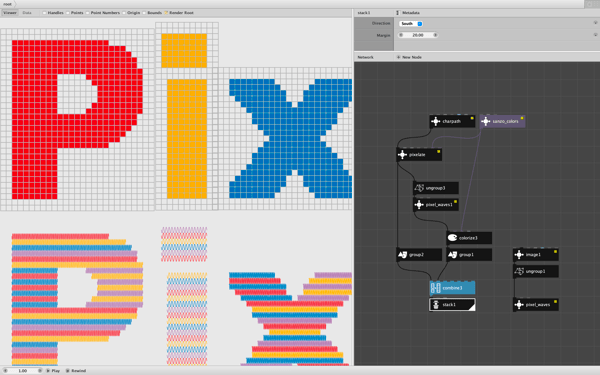Toggle the Handles checkbox

pos(44,13)
